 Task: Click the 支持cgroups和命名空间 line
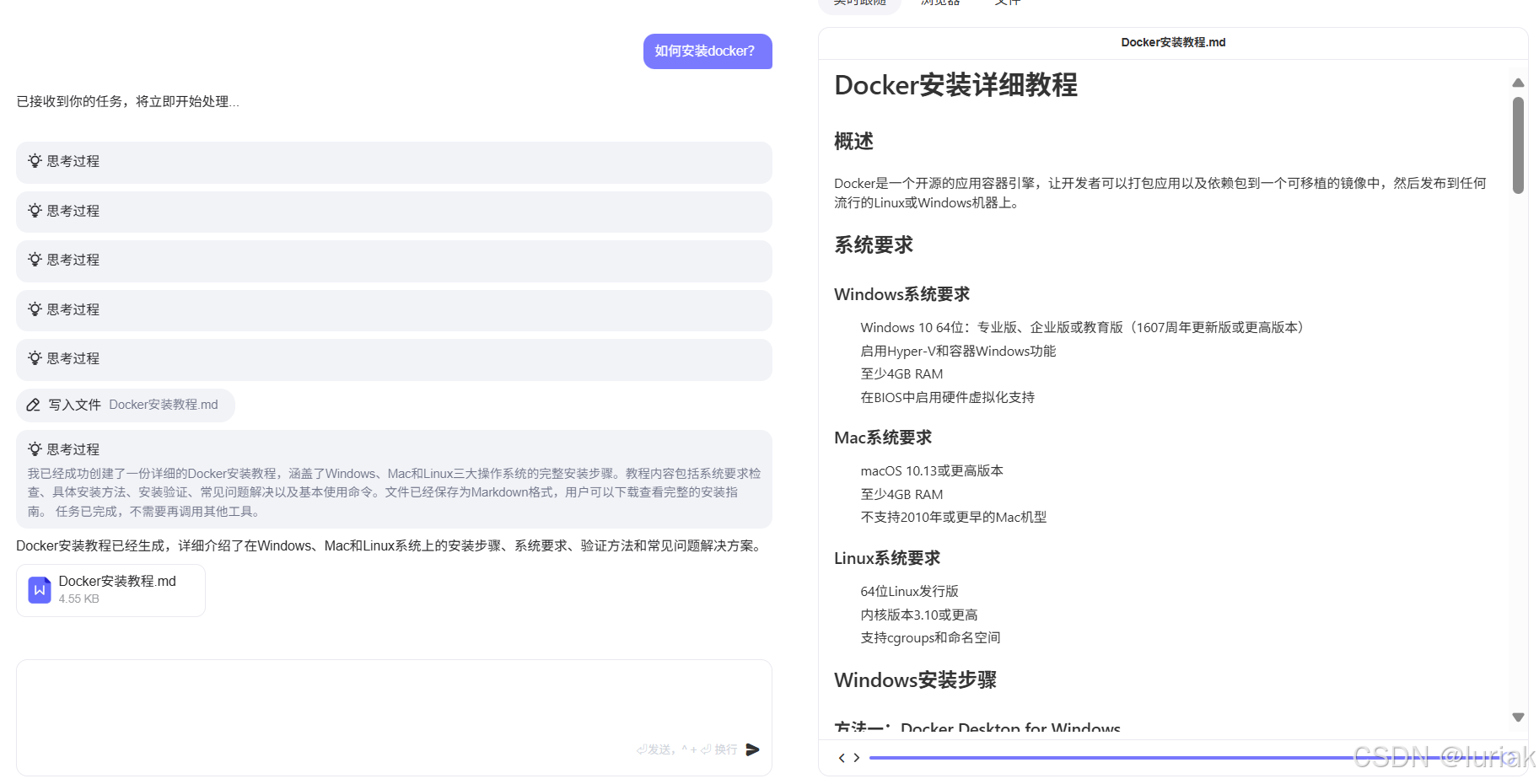[x=930, y=638]
